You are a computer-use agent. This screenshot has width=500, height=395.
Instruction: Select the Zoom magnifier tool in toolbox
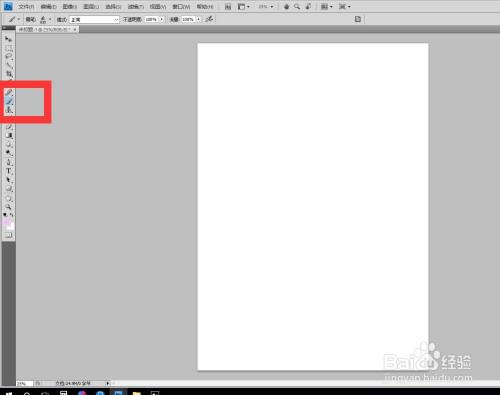9,207
